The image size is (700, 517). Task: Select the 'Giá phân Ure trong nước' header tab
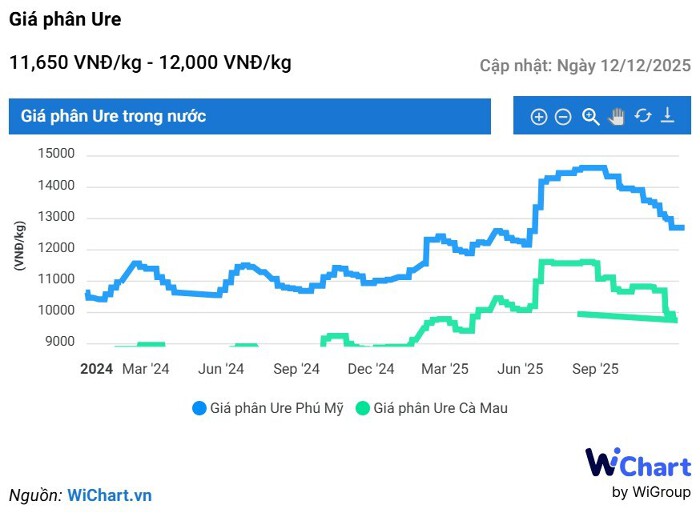(x=114, y=116)
